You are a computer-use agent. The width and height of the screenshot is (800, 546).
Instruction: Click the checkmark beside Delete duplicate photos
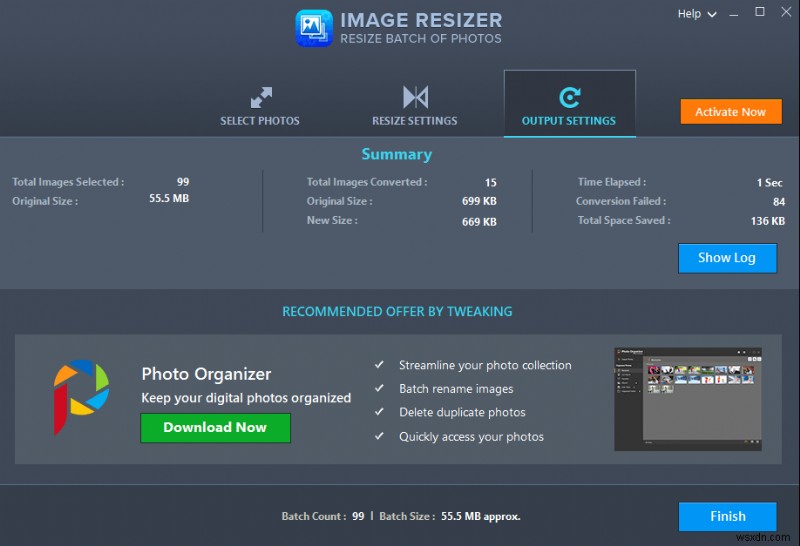coord(379,411)
